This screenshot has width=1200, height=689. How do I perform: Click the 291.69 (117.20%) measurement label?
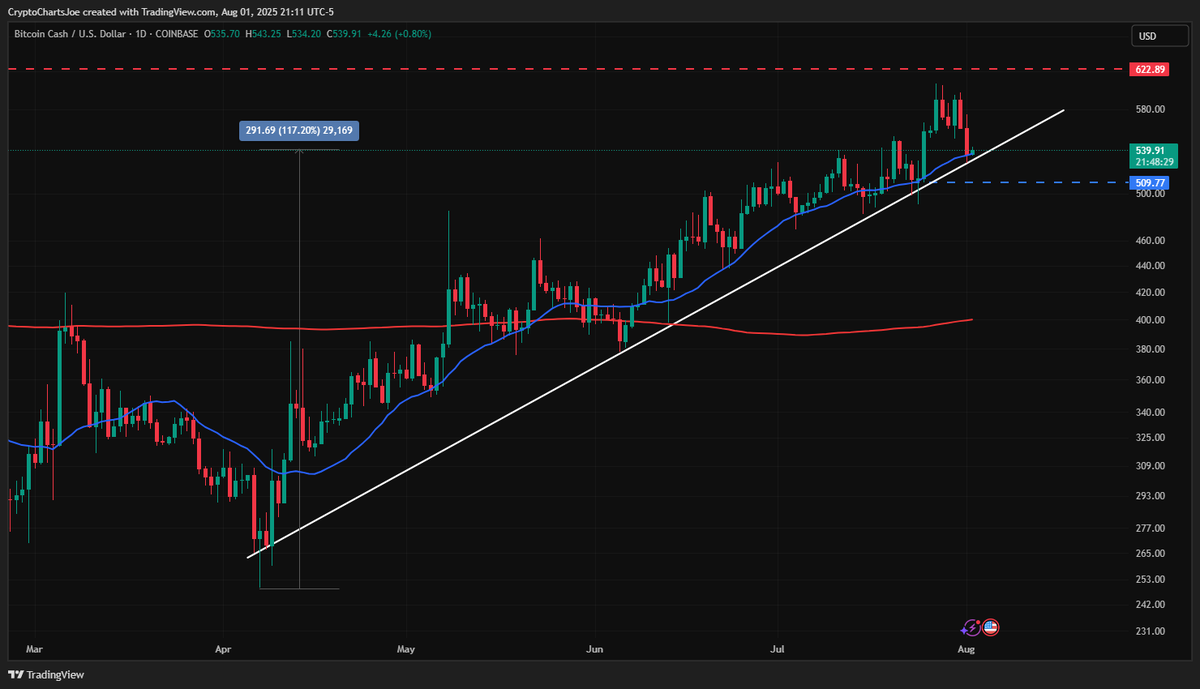click(x=300, y=130)
